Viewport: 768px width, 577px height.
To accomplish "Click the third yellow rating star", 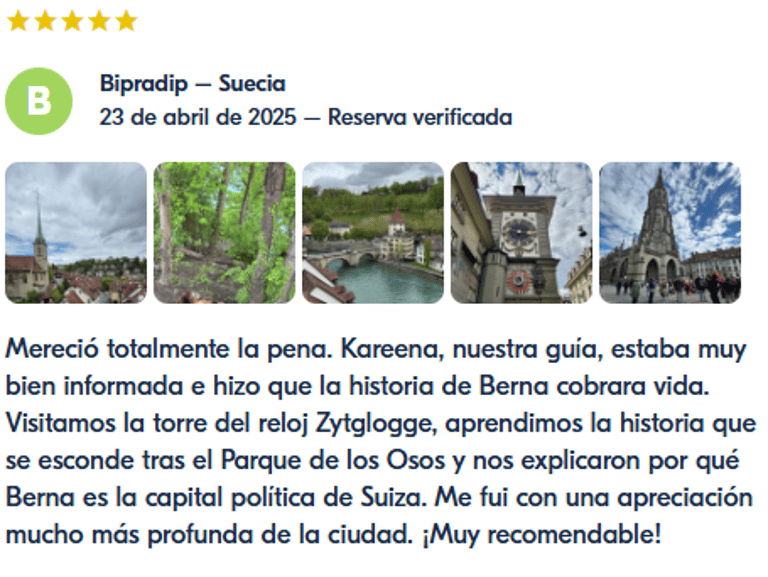I will (72, 22).
